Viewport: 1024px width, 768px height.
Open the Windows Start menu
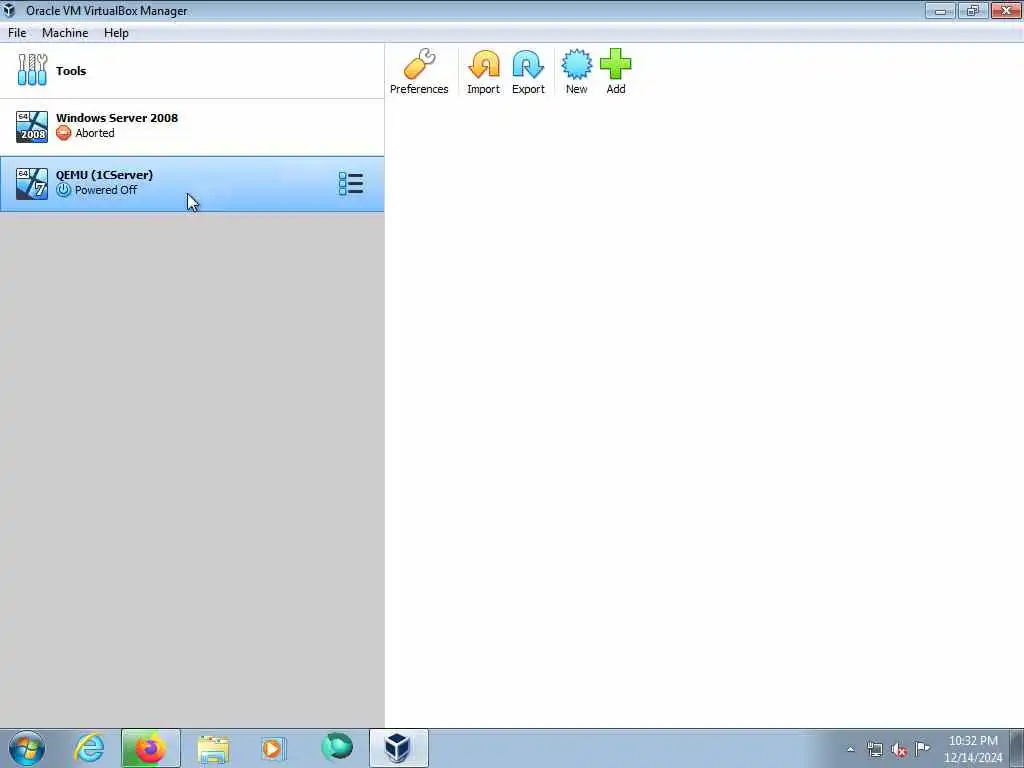click(x=27, y=748)
